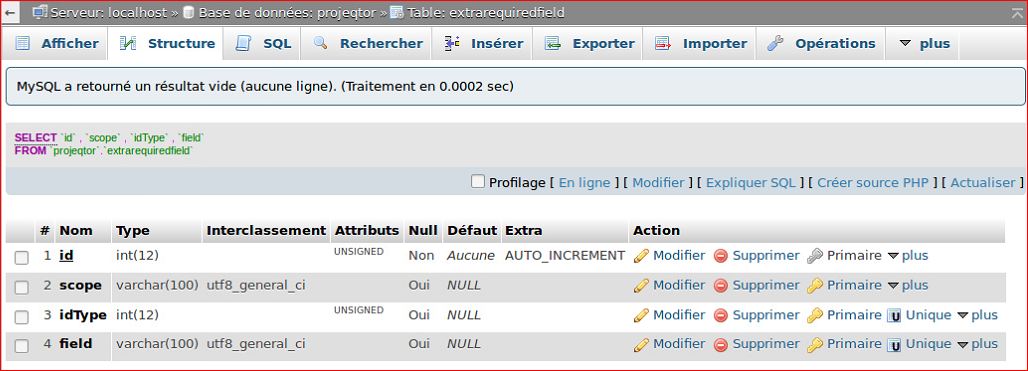Image resolution: width=1028 pixels, height=371 pixels.
Task: Click the Interclassement column header
Action: pyautogui.click(x=266, y=231)
